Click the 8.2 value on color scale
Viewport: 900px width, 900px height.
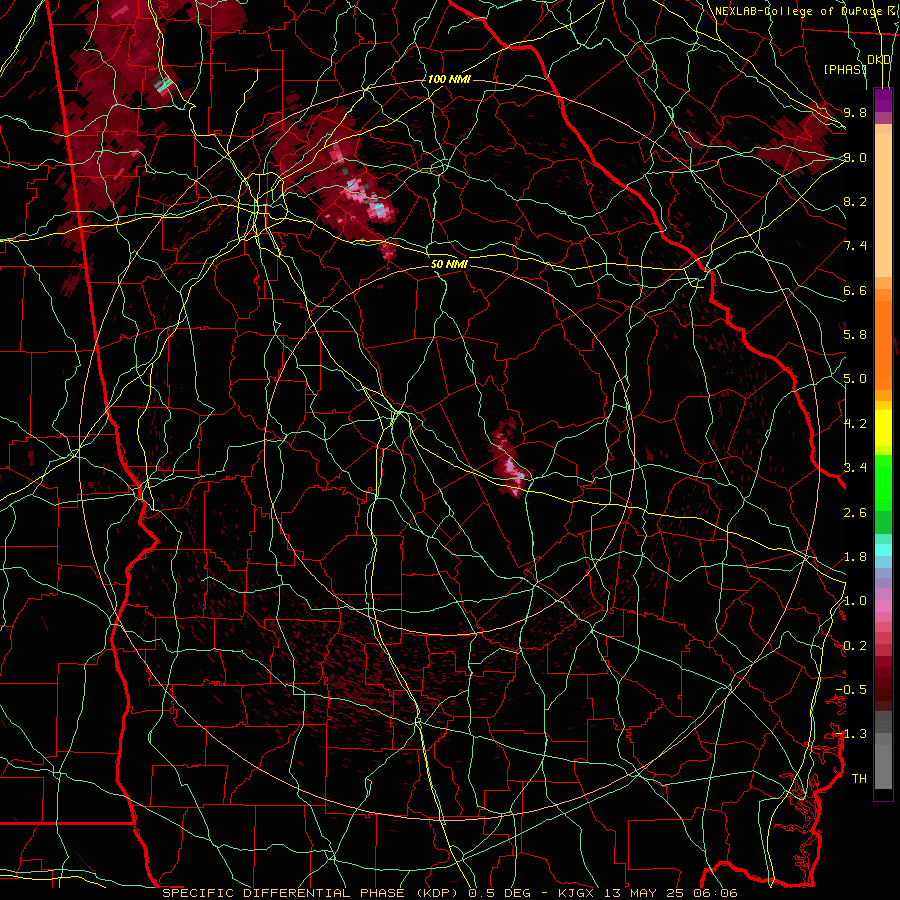pyautogui.click(x=855, y=201)
